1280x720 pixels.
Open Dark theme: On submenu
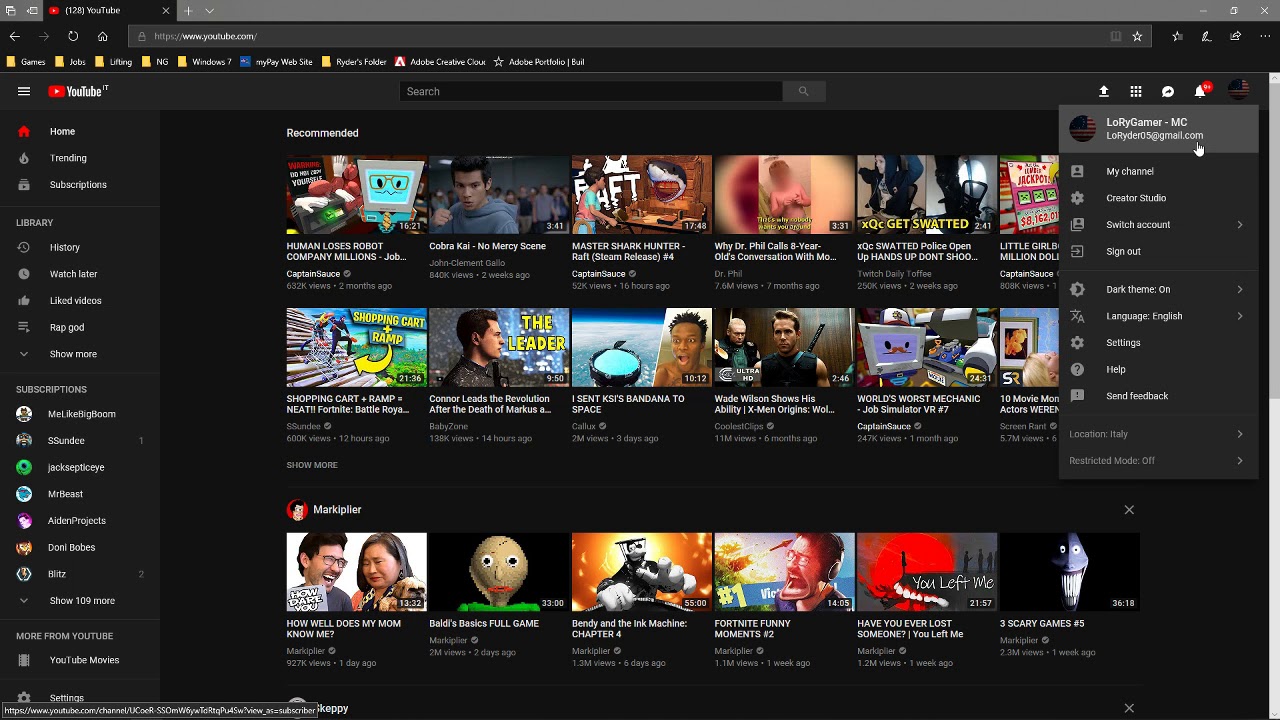[1158, 289]
